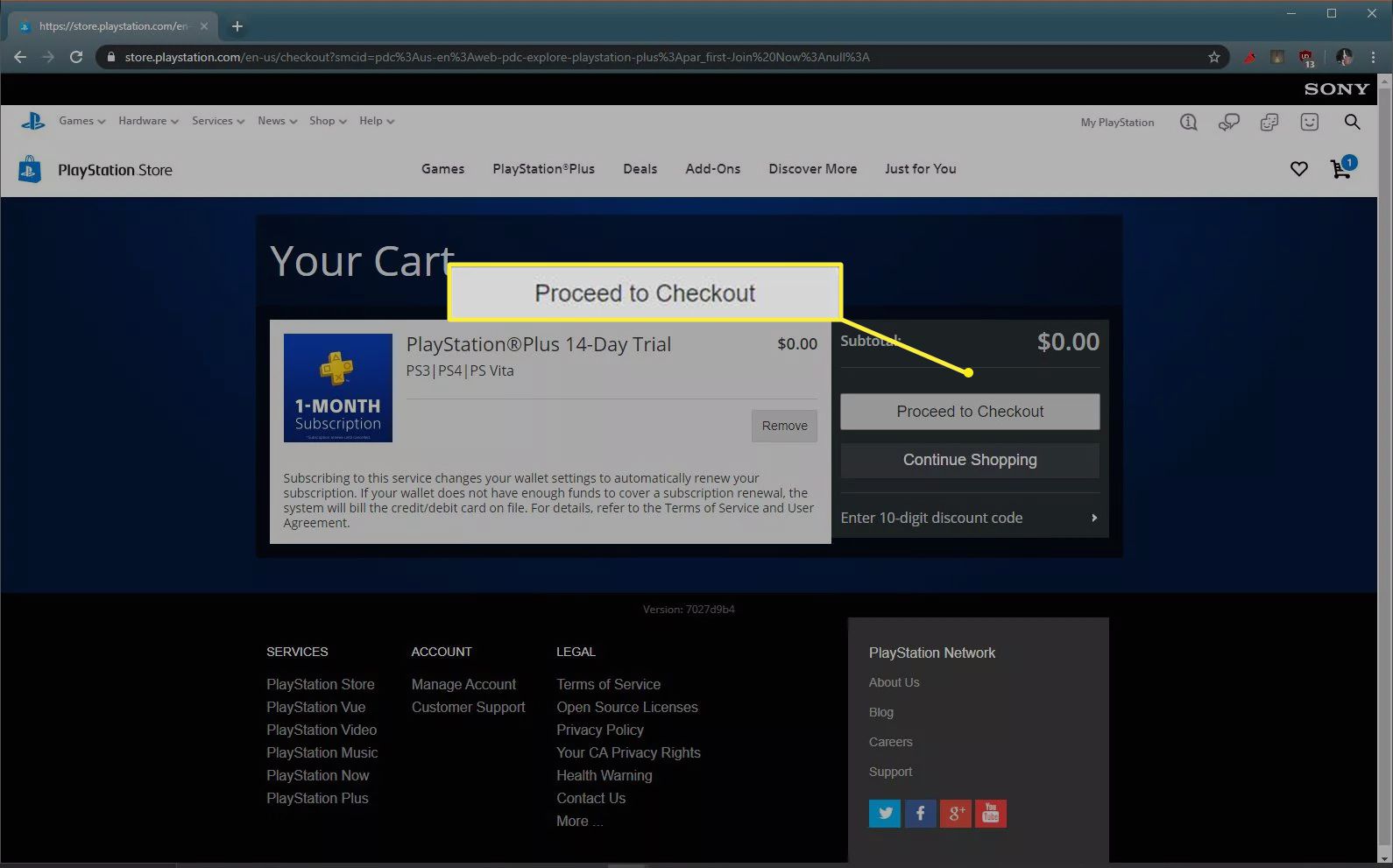This screenshot has width=1393, height=868.
Task: Expand the Shop dropdown menu
Action: [328, 121]
